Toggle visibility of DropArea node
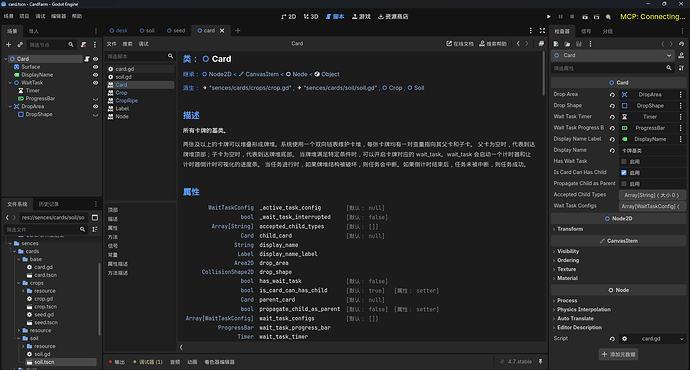This screenshot has height=370, width=690. [x=95, y=106]
